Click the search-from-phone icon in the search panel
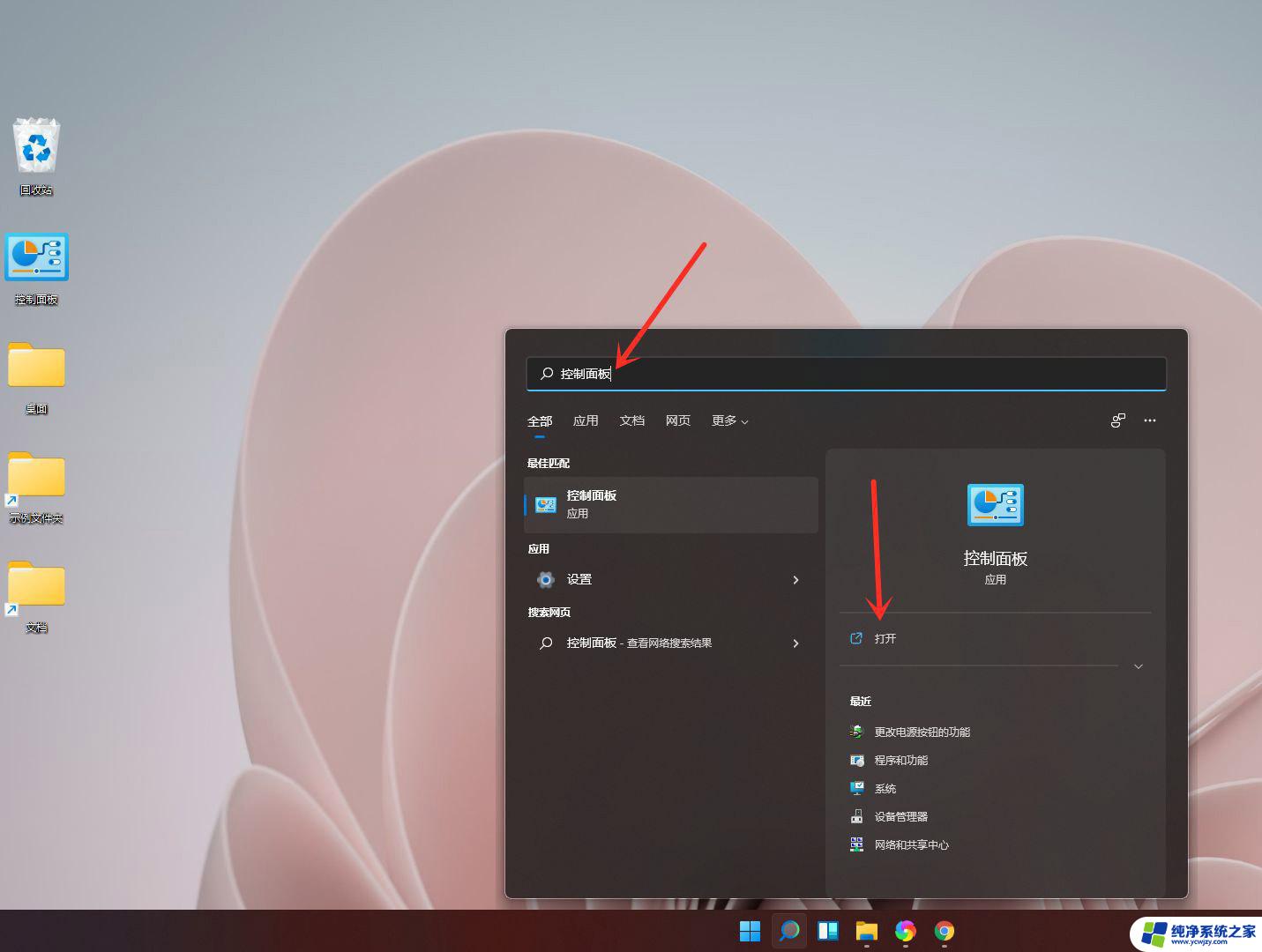The image size is (1262, 952). pos(1117,420)
